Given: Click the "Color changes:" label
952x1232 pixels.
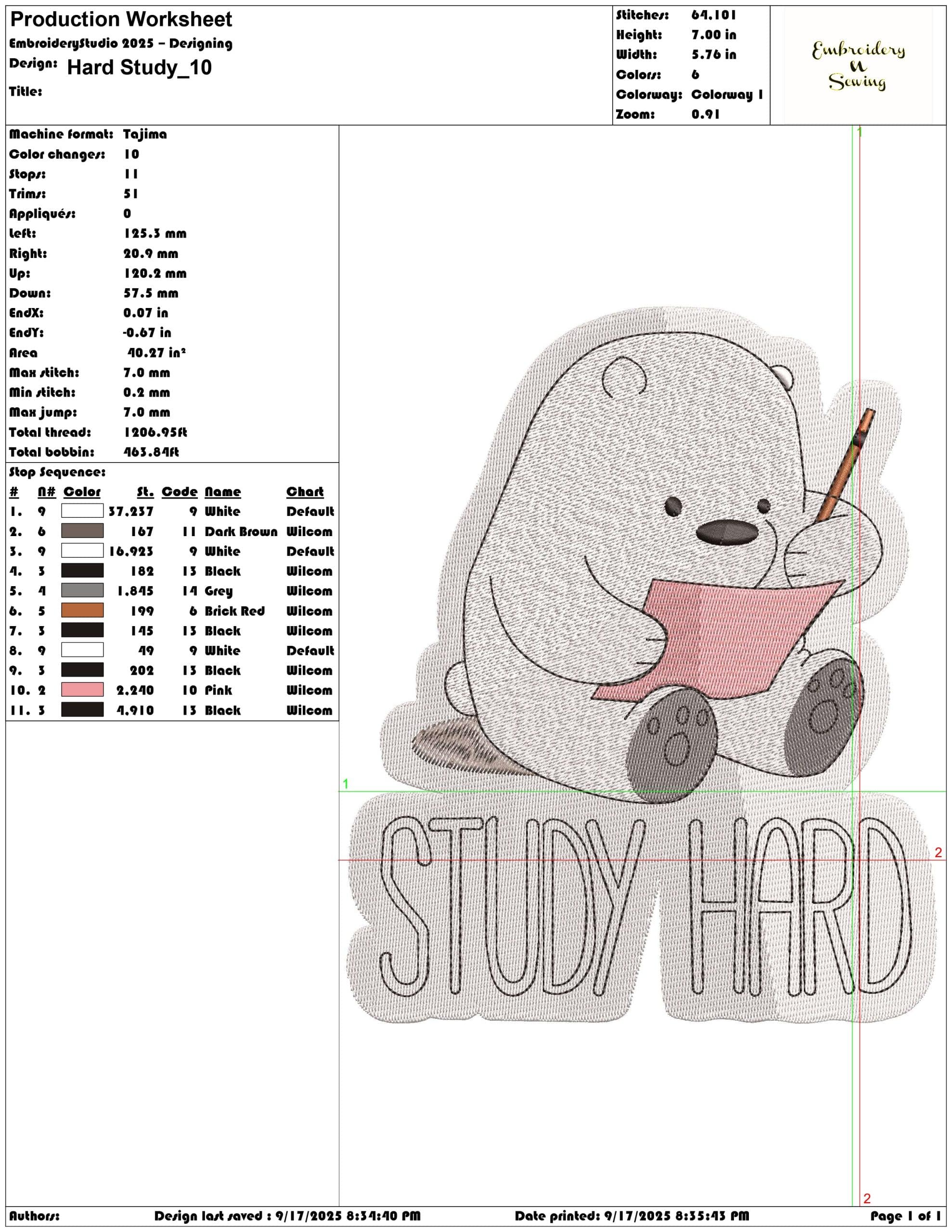Looking at the screenshot, I should pyautogui.click(x=57, y=154).
